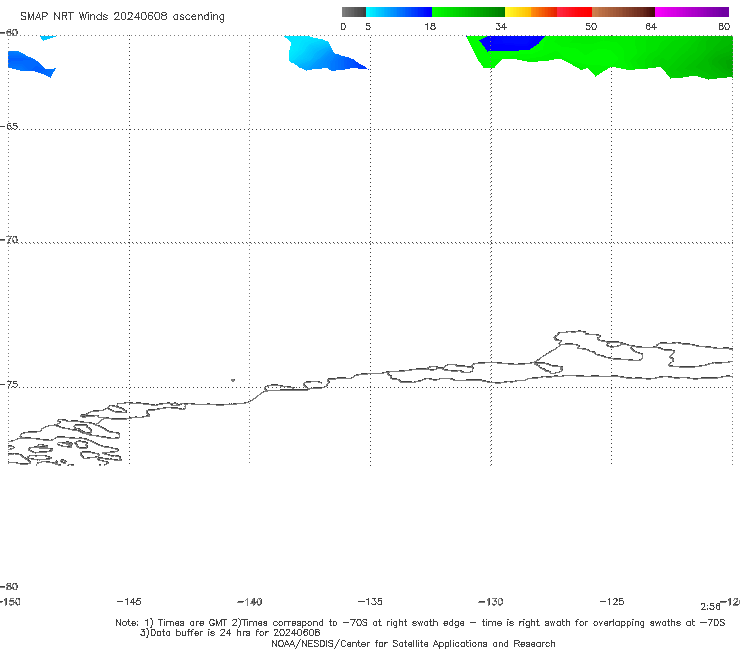Click the color bar scale label 18
The height and width of the screenshot is (650, 740).
click(430, 26)
